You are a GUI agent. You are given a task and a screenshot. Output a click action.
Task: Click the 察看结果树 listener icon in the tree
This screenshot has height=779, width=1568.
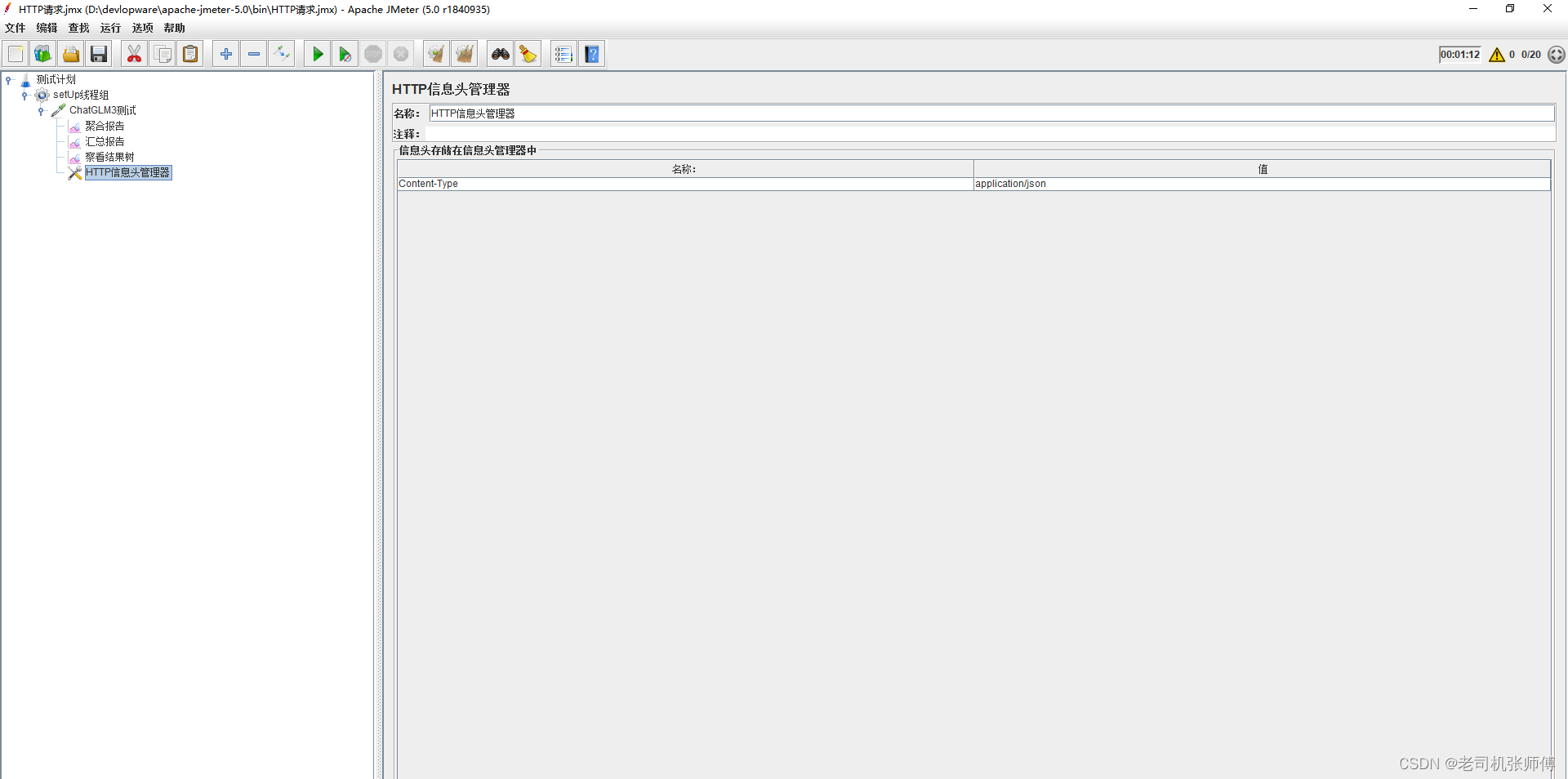pyautogui.click(x=74, y=158)
